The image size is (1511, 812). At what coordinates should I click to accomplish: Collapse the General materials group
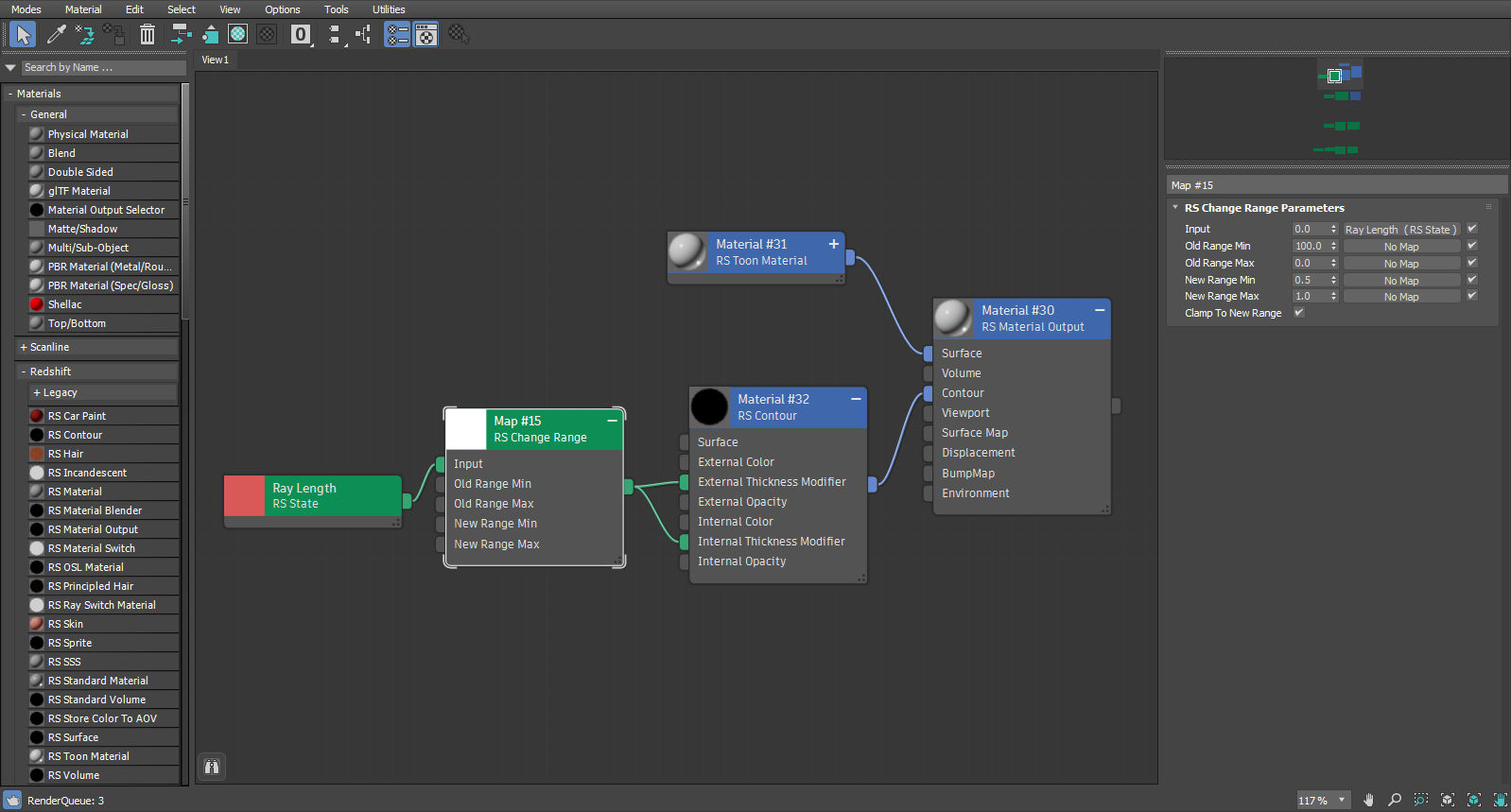point(24,114)
